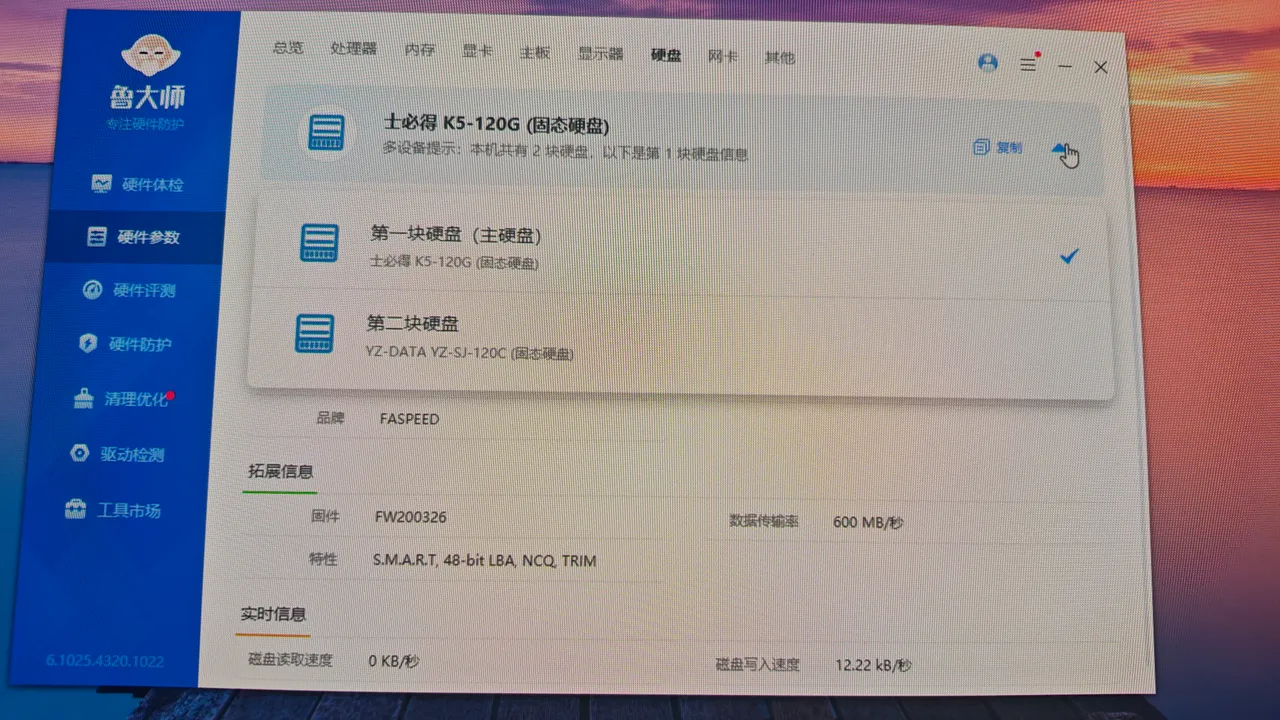Image resolution: width=1280 pixels, height=720 pixels.
Task: Open 工具市场 in the sidebar
Action: [113, 510]
